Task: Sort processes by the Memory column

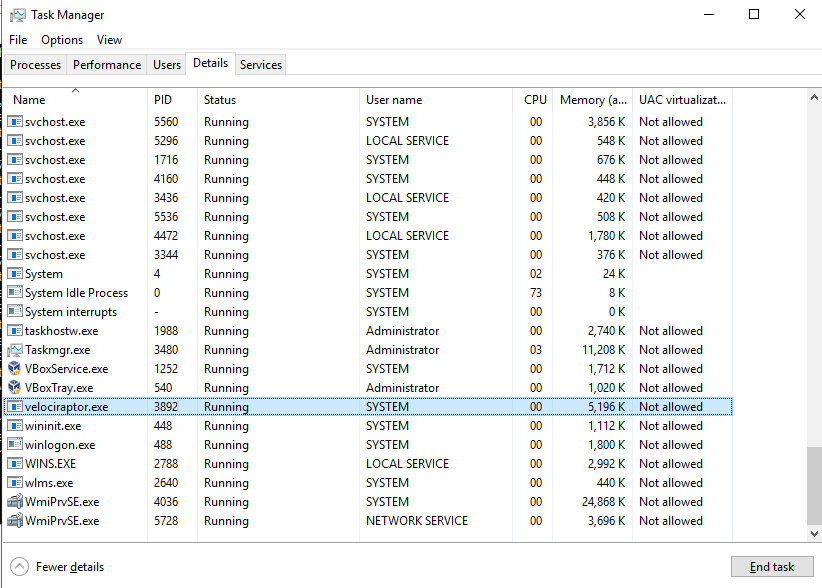Action: click(593, 99)
